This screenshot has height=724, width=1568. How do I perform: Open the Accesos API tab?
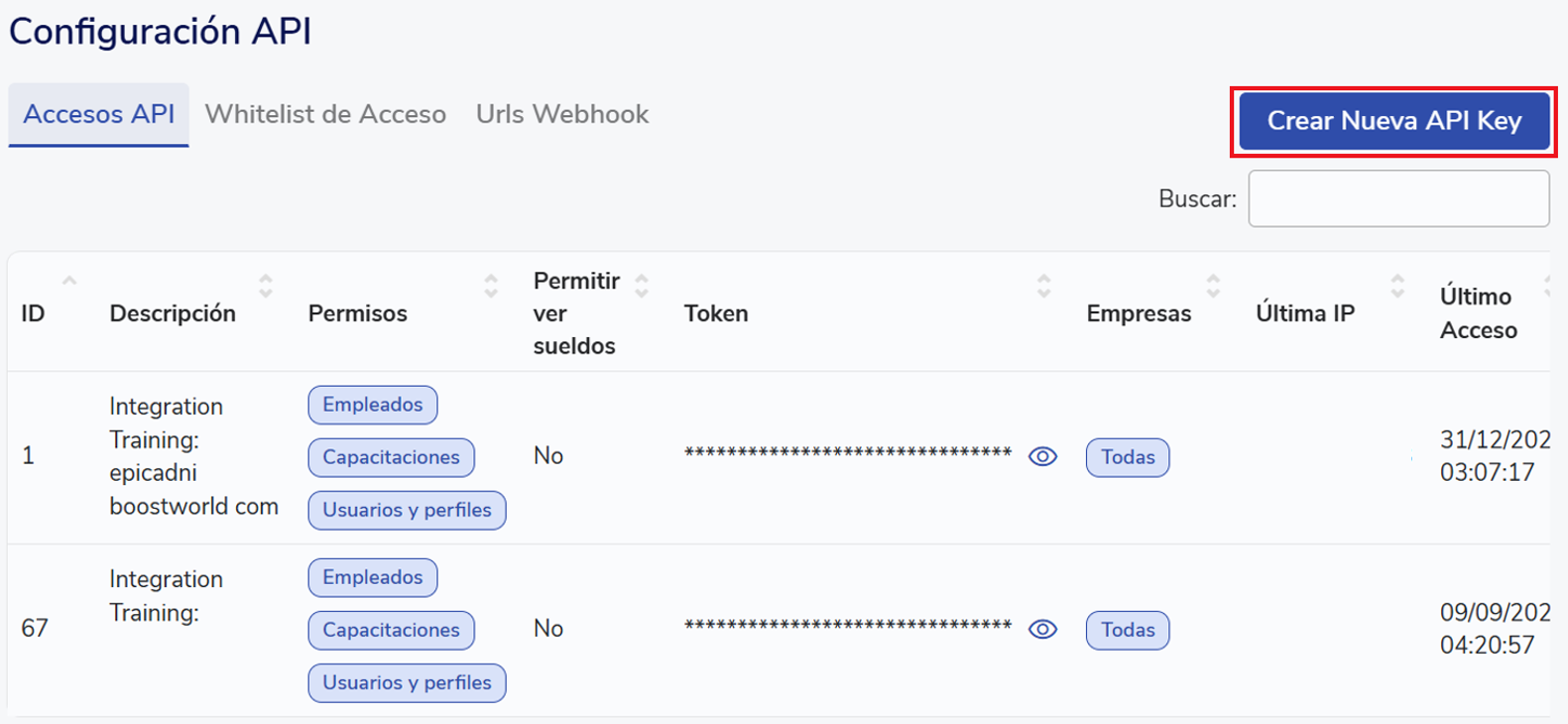(x=98, y=115)
